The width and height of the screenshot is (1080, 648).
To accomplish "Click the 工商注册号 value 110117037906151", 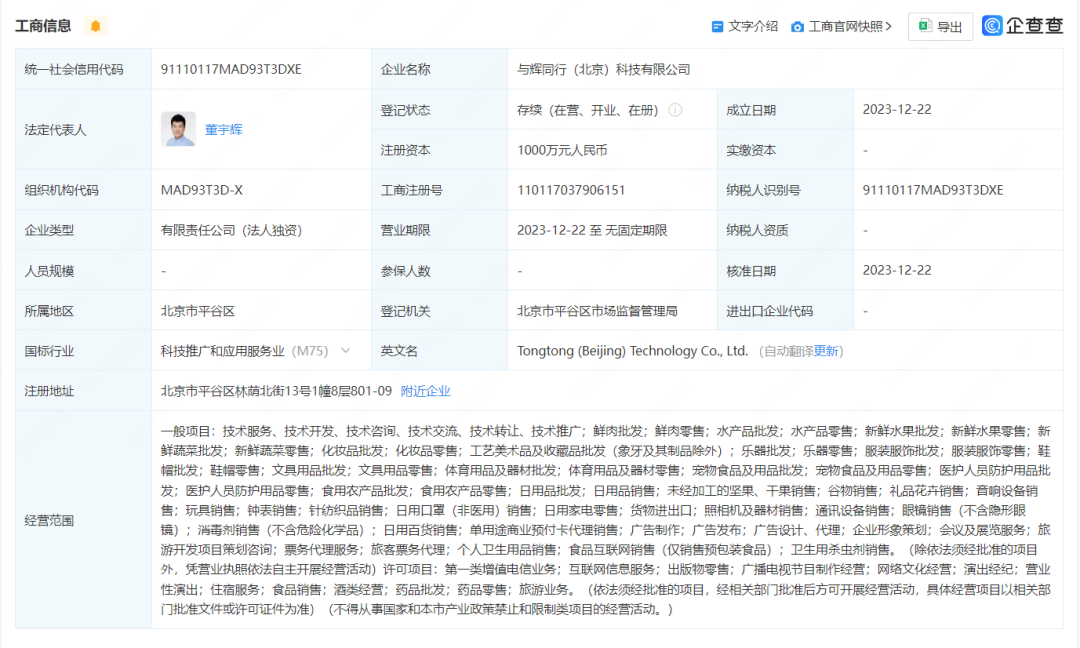I will 571,190.
